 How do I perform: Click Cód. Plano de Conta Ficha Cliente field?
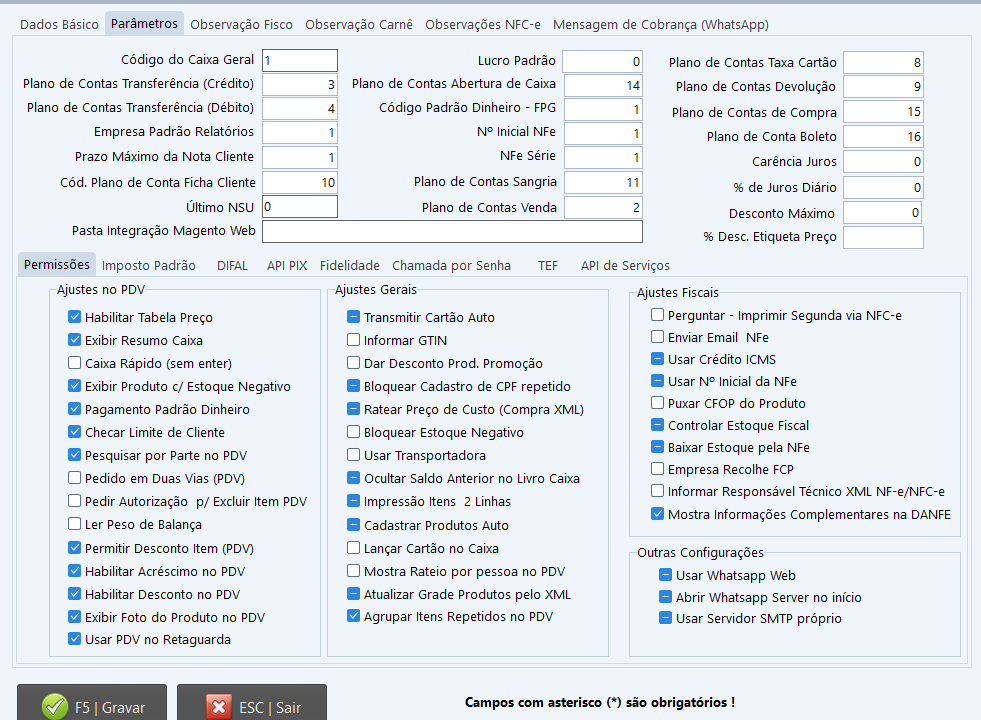300,183
